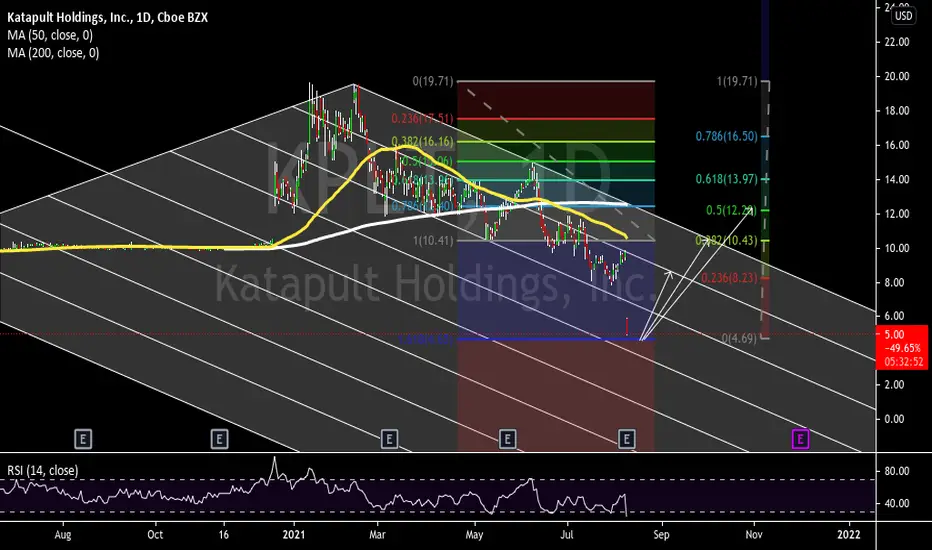This screenshot has height=550, width=932.
Task: Click 18.00 on the price axis
Action: pos(897,111)
